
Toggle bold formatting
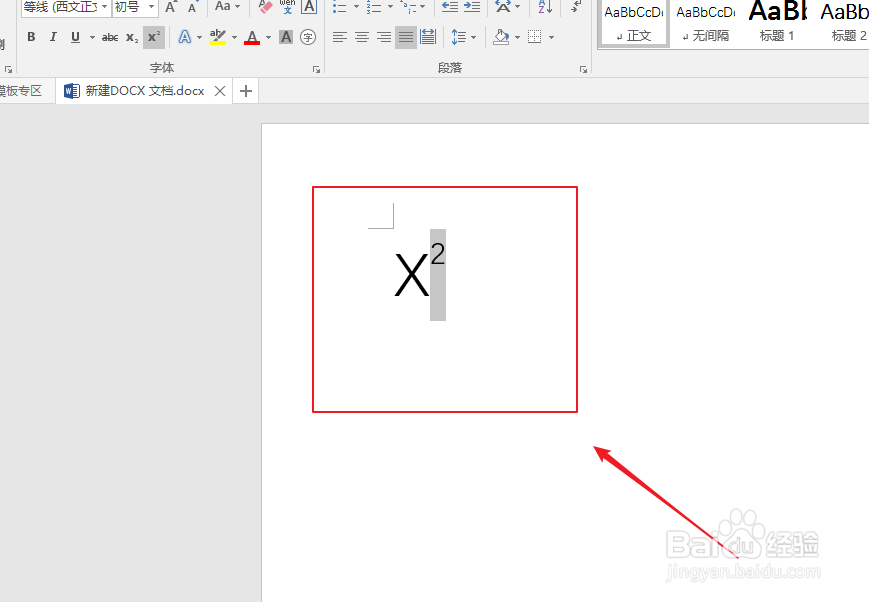pos(31,37)
